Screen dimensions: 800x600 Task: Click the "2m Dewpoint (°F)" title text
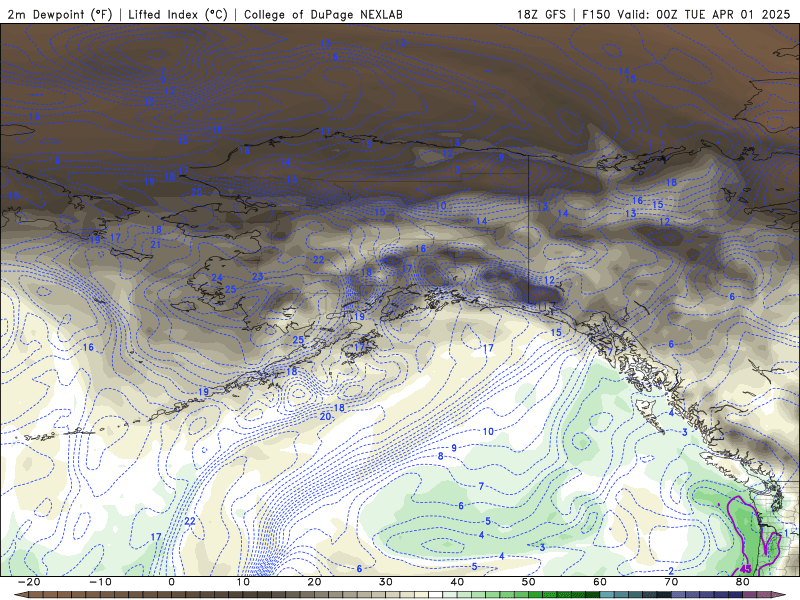(60, 14)
